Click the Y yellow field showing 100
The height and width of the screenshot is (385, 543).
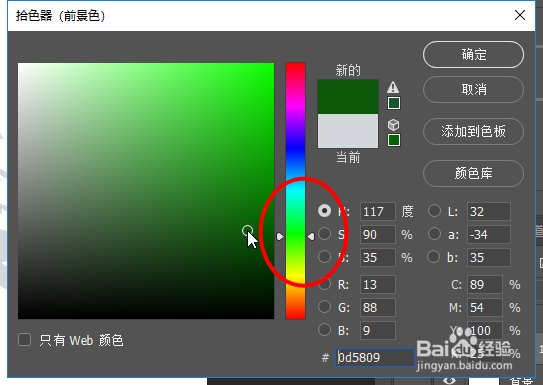tap(484, 330)
